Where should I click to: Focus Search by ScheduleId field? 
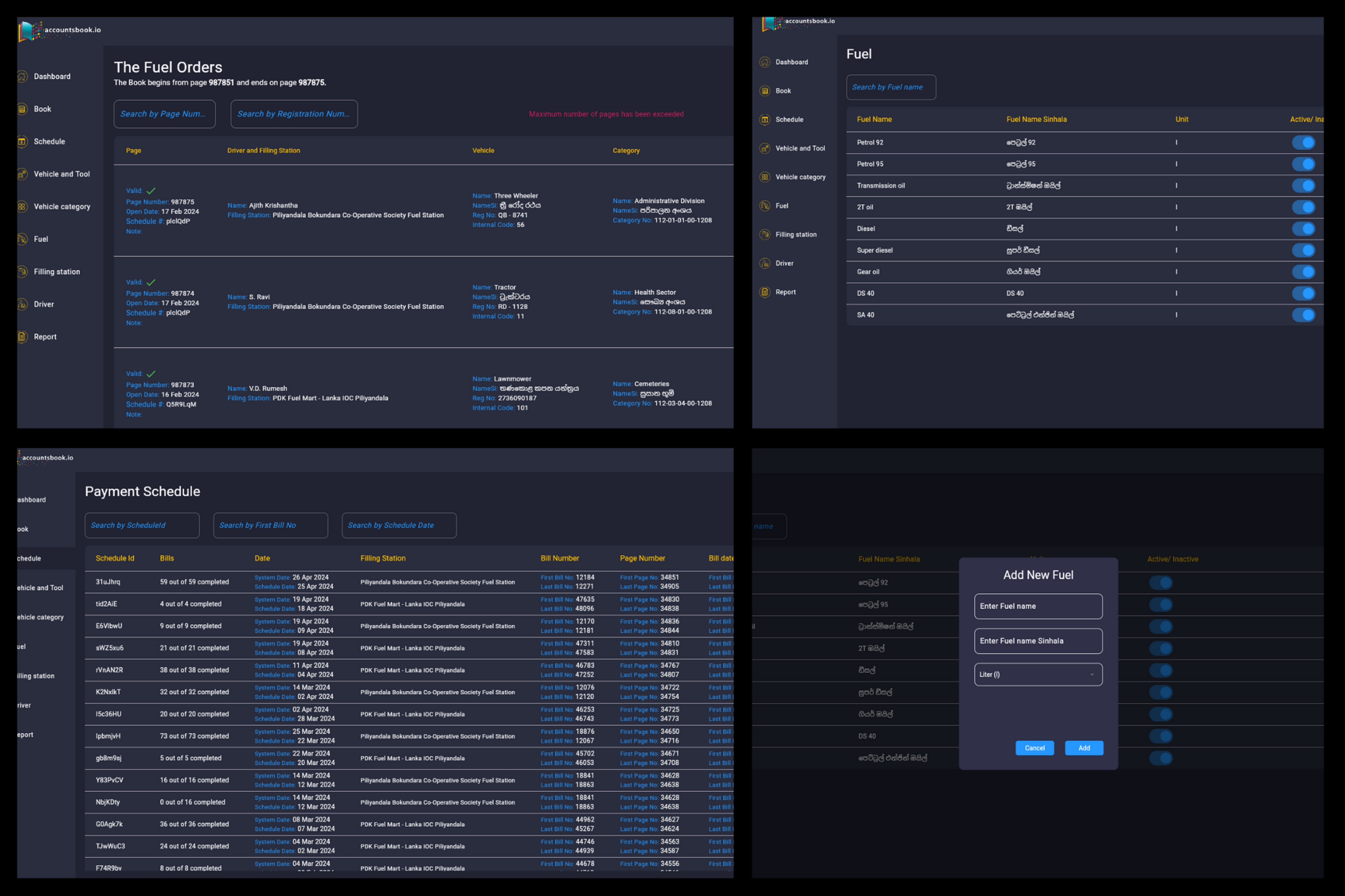point(142,525)
